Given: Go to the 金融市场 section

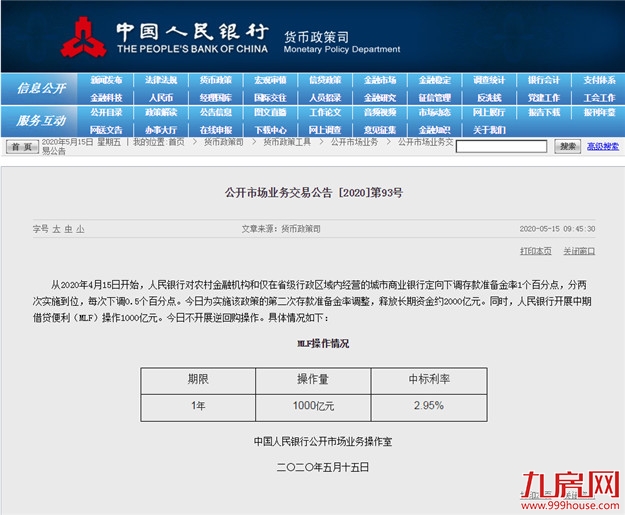Looking at the screenshot, I should (380, 80).
